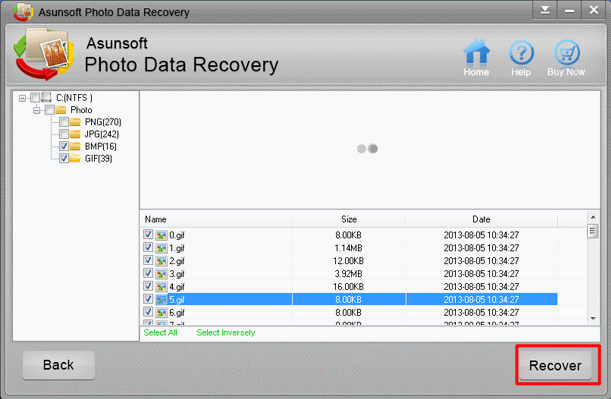The width and height of the screenshot is (611, 399).
Task: Select the 2.gif file name
Action: (x=177, y=261)
